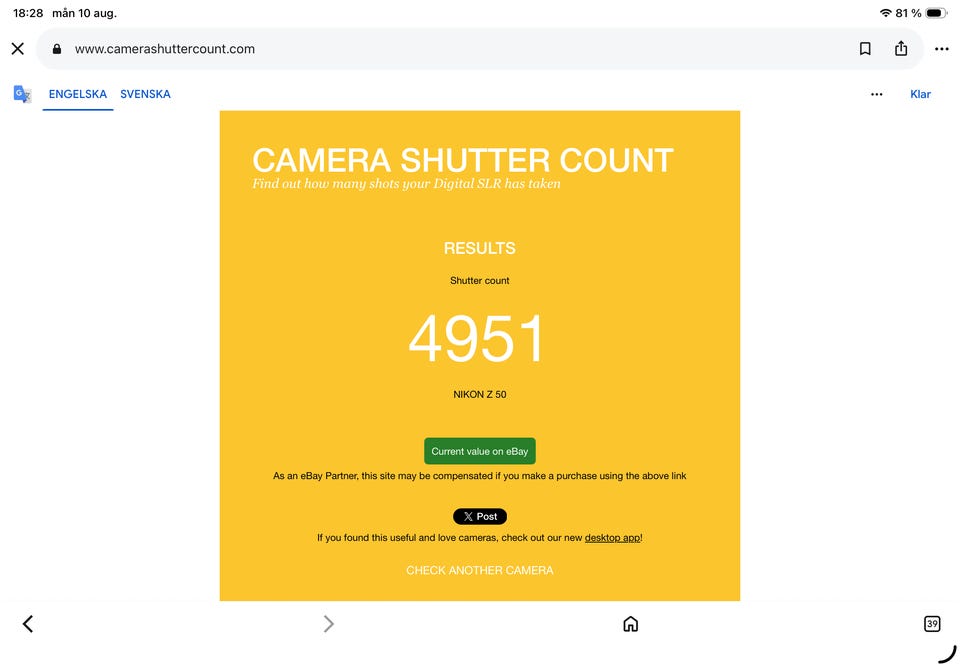Tap the Wi-Fi icon in status bar
Screen dimensions: 960x667
(x=885, y=13)
